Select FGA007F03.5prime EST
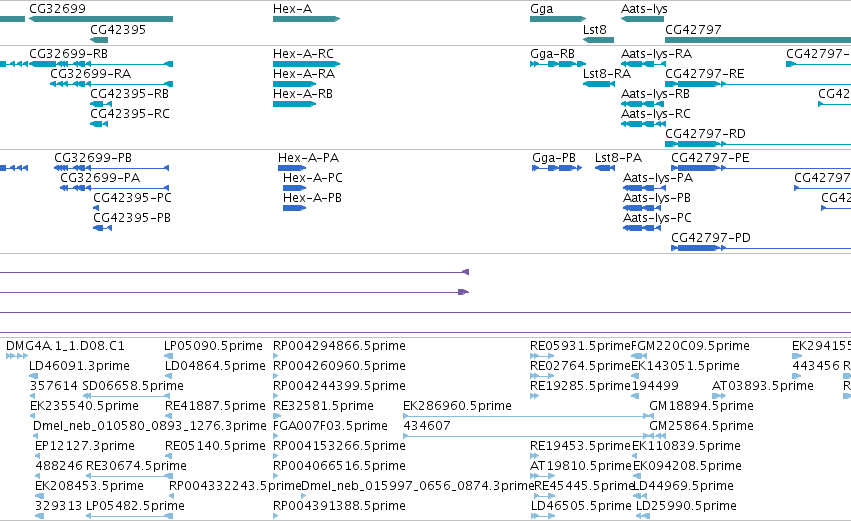851x521 pixels. tap(330, 426)
